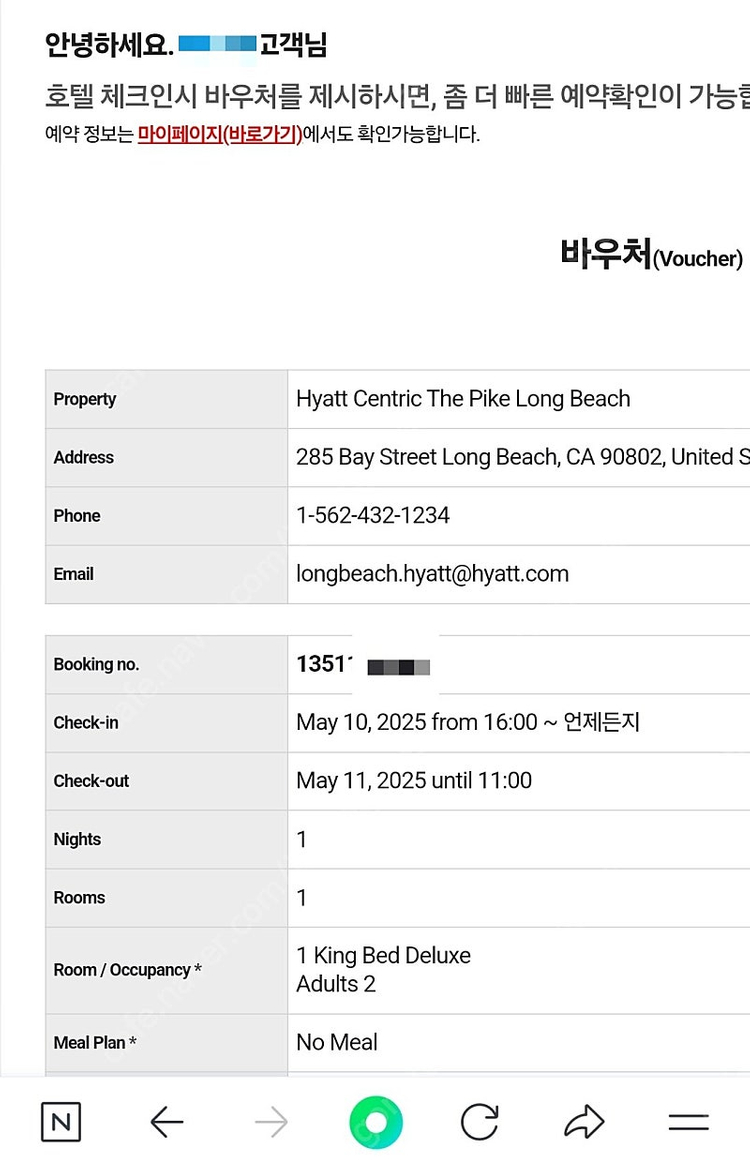Select the Hyatt Centric property name
Screen dimensions: 750x1167
coord(463,399)
